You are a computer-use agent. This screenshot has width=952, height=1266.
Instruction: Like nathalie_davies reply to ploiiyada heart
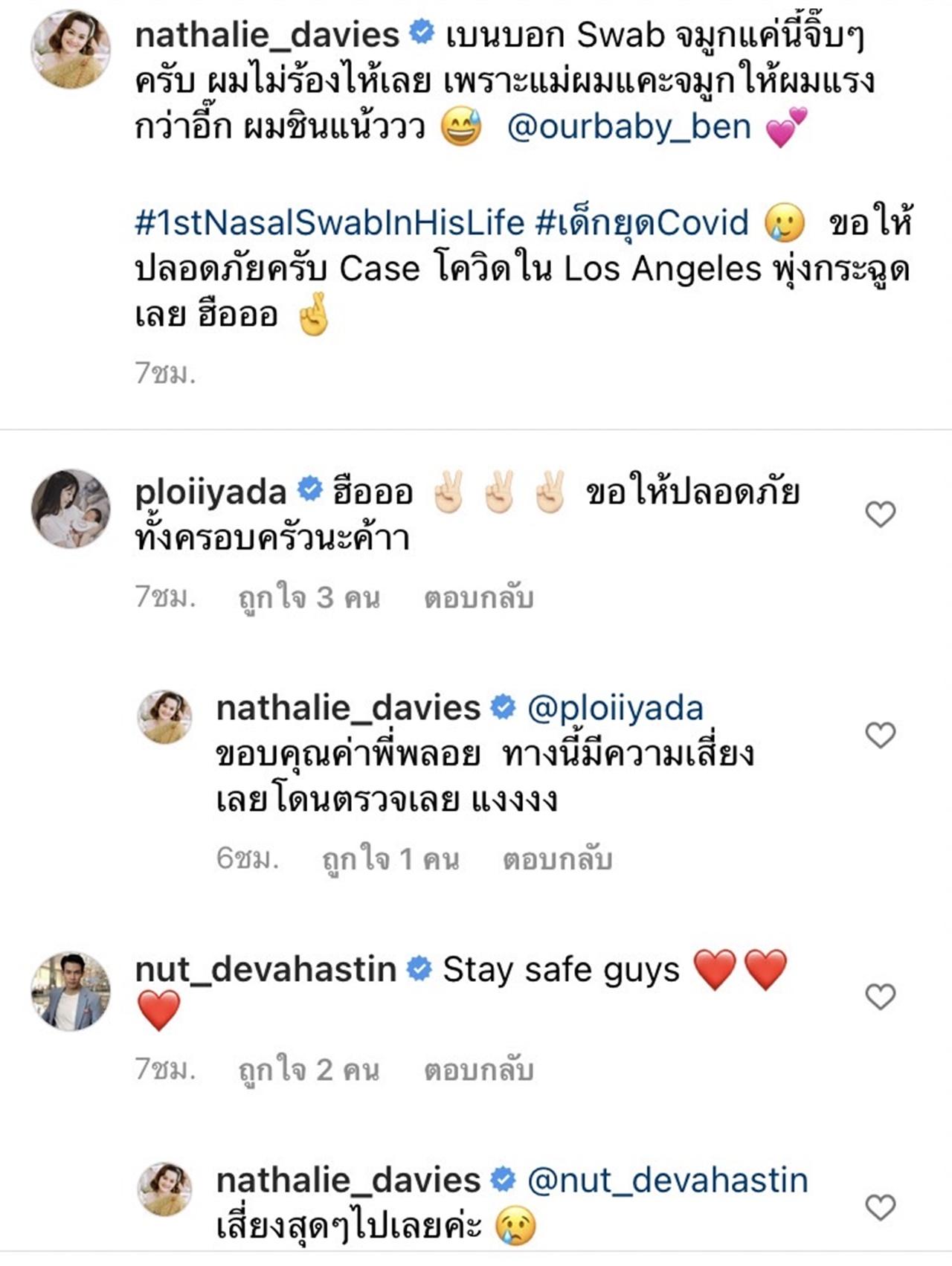(x=881, y=735)
